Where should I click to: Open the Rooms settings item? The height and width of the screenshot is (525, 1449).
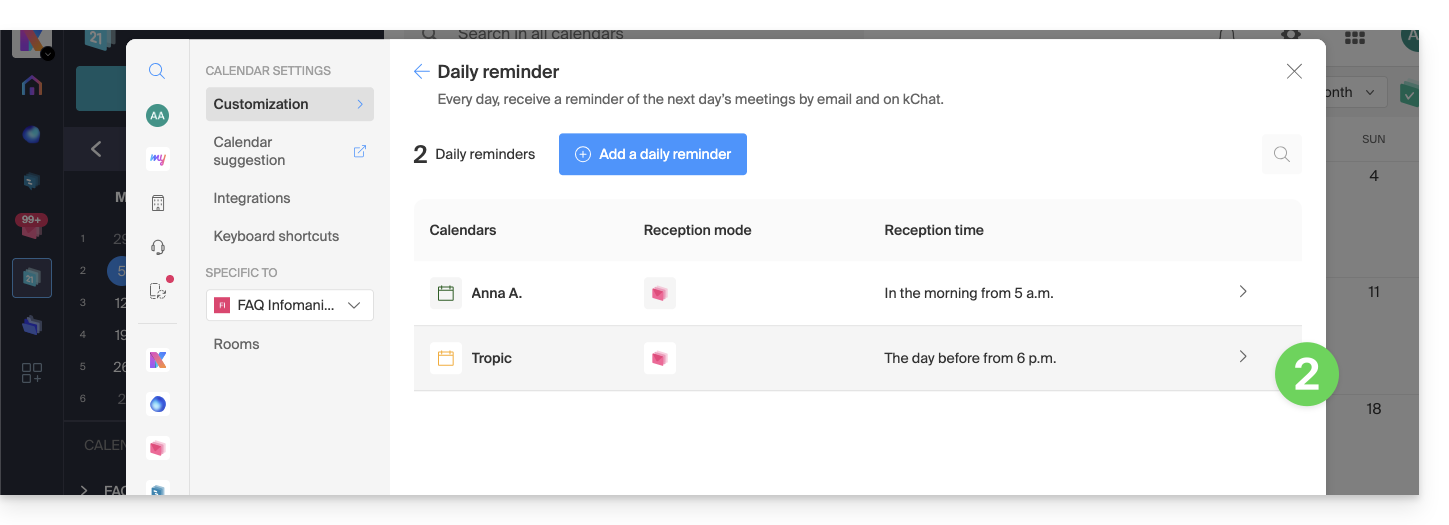click(x=236, y=344)
